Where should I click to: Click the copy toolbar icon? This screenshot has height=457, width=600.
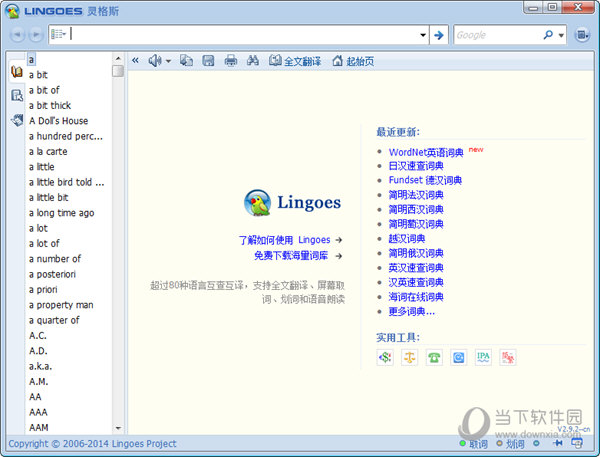pyautogui.click(x=186, y=60)
